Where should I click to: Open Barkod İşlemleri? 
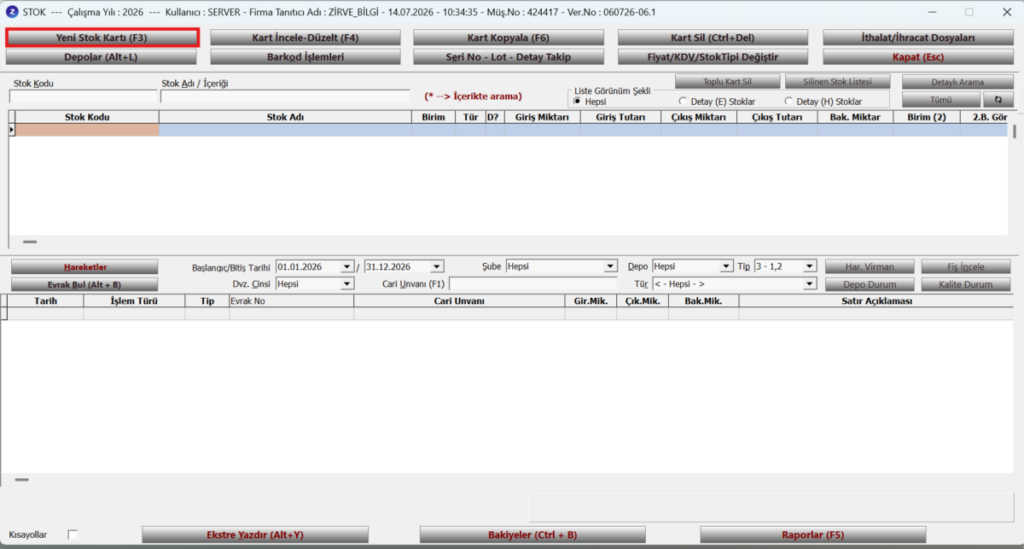coord(305,57)
